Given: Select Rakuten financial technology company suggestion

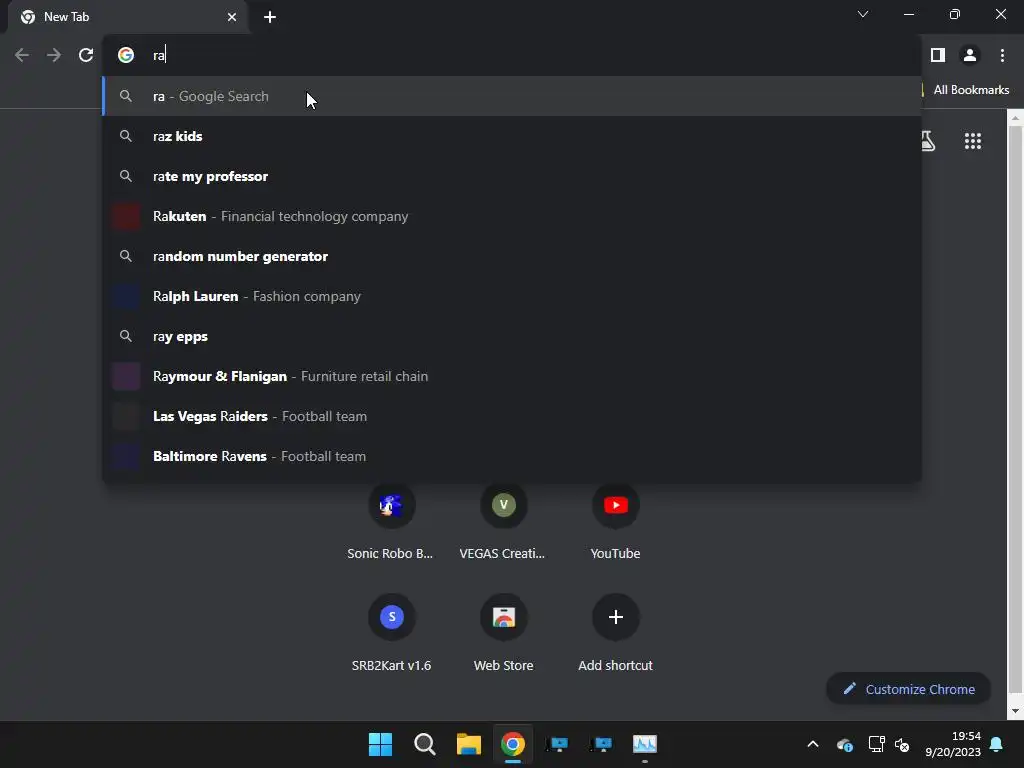Looking at the screenshot, I should 512,216.
